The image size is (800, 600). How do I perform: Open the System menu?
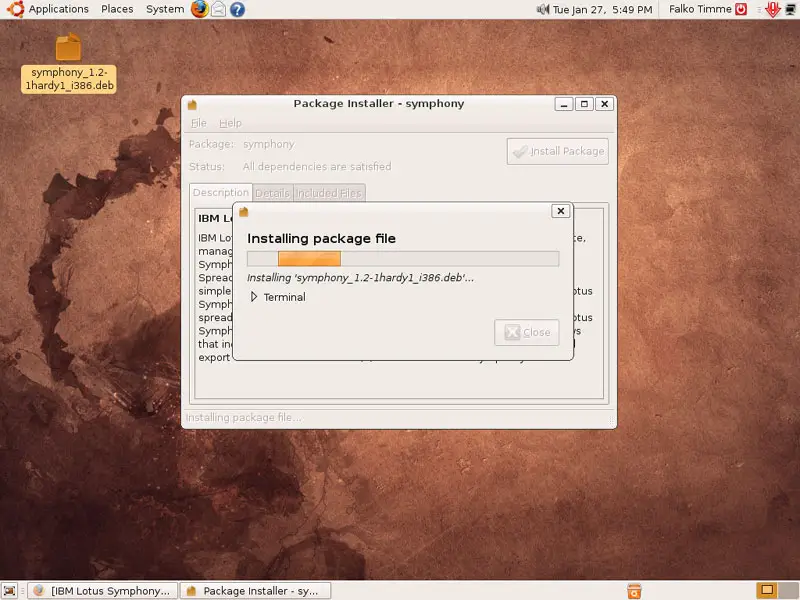click(165, 9)
